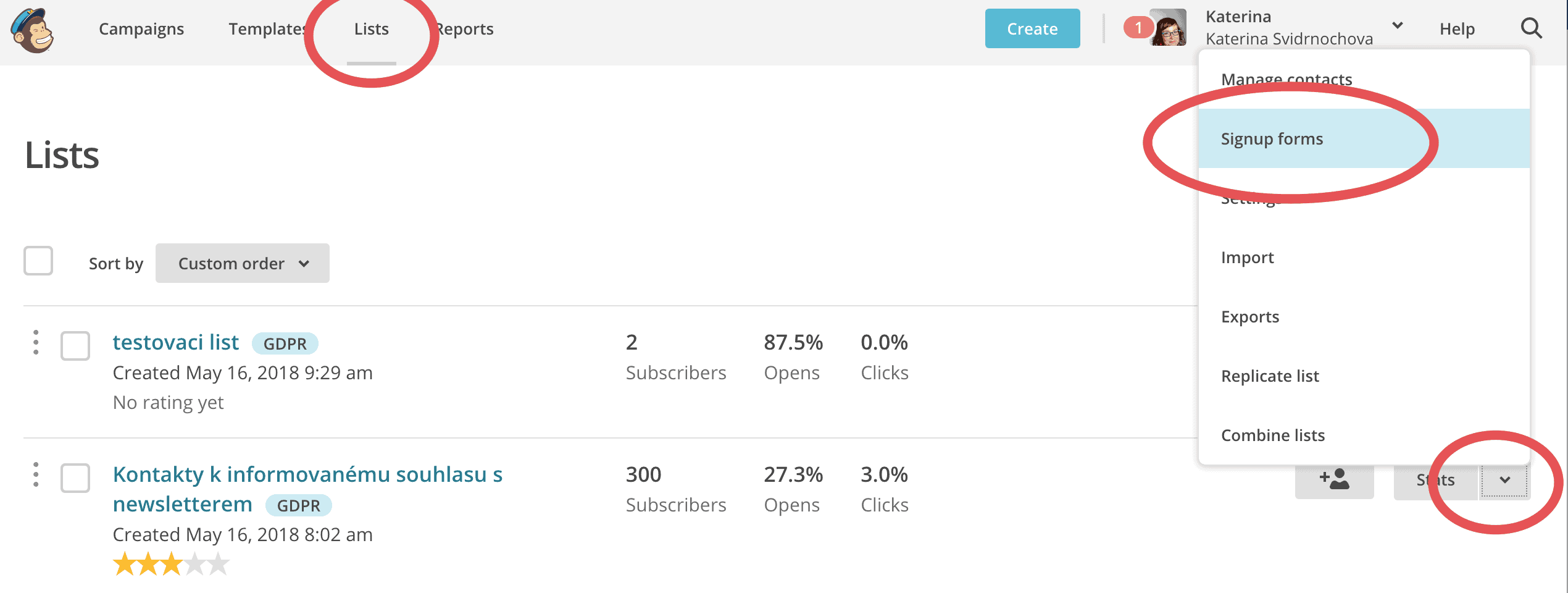
Task: Open search with the magnifier icon
Action: pos(1531,28)
